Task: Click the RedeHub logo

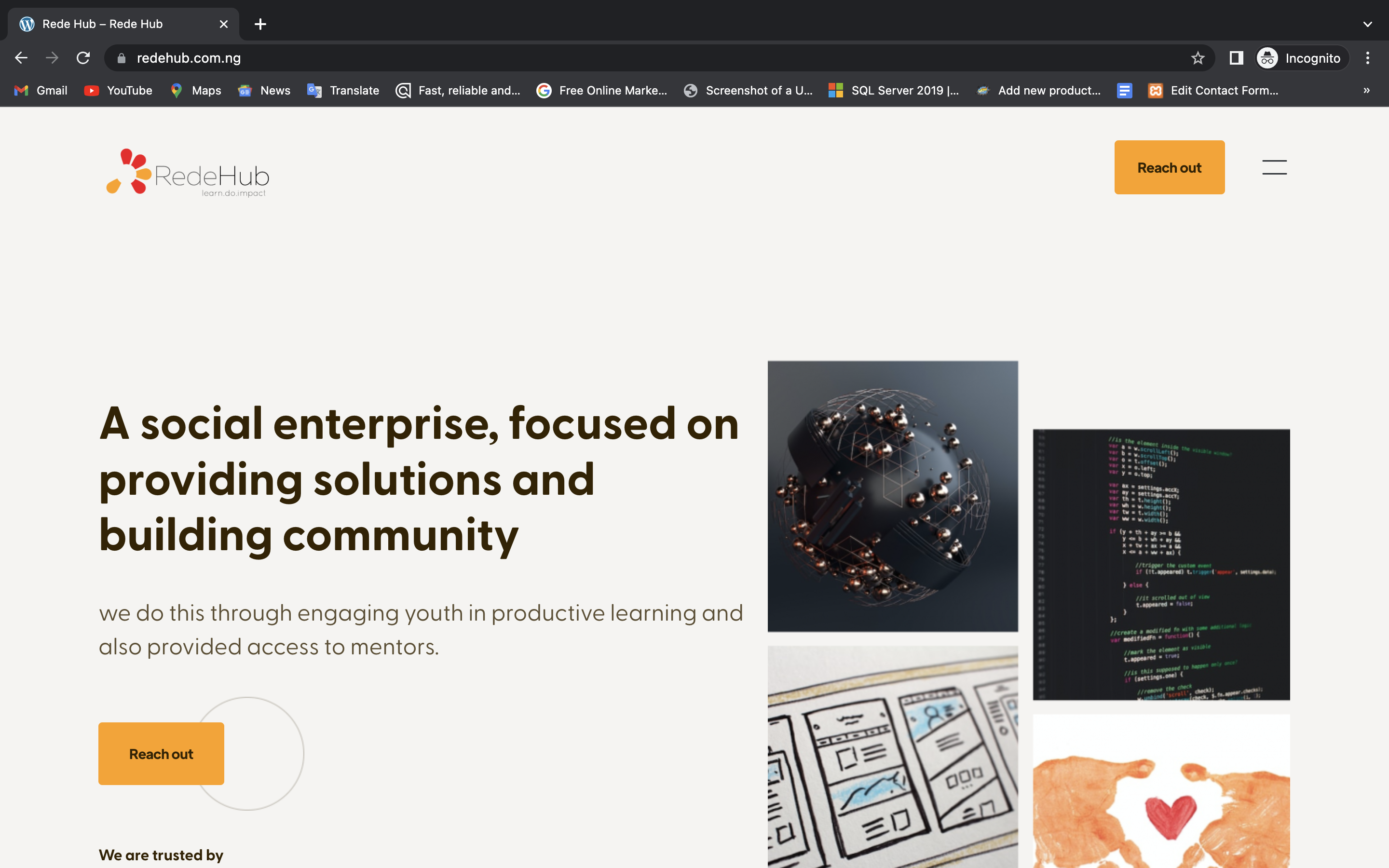Action: [188, 173]
